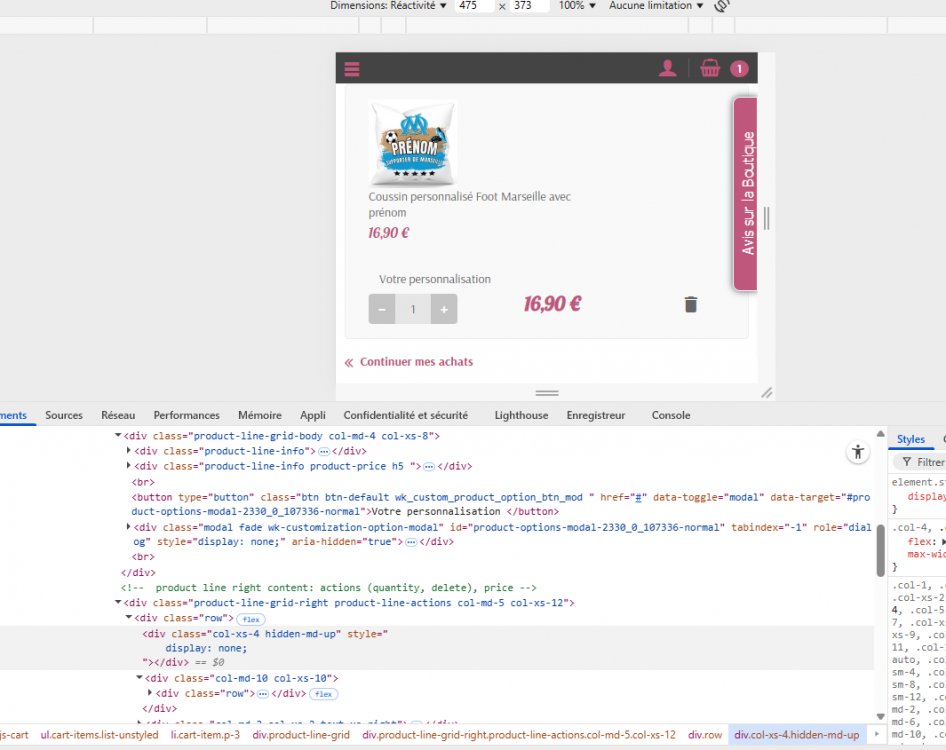946x750 pixels.
Task: Switch to the Mémoire tab
Action: point(259,415)
